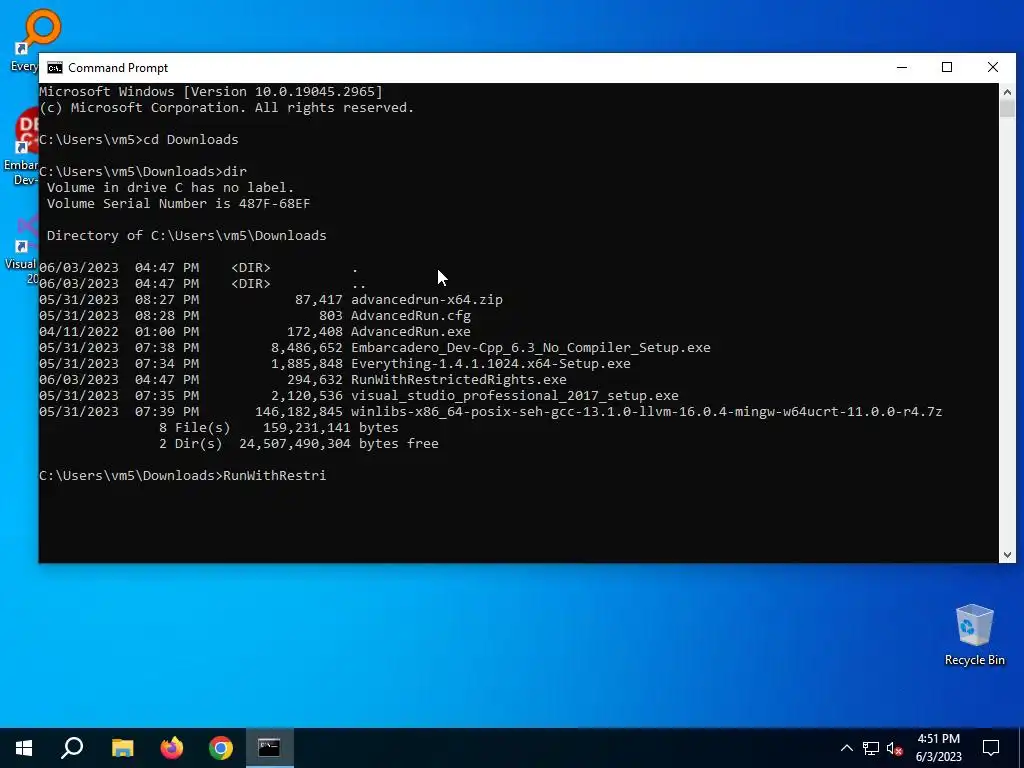Minimize the Command Prompt window
The width and height of the screenshot is (1024, 768).
coord(902,67)
